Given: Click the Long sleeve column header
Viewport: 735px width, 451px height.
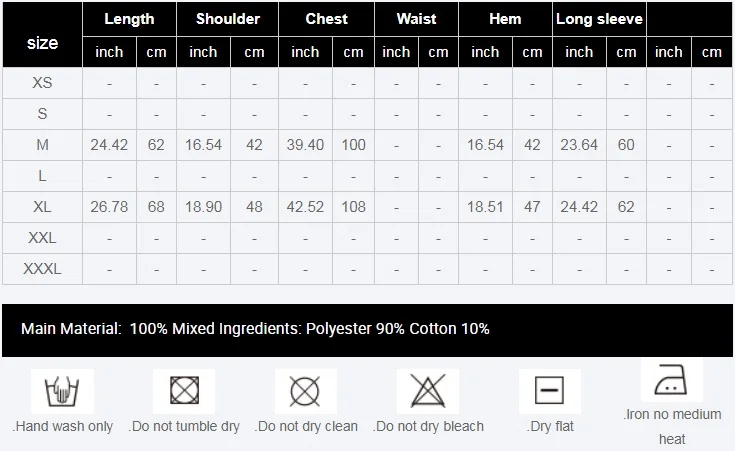Looking at the screenshot, I should pyautogui.click(x=599, y=19).
